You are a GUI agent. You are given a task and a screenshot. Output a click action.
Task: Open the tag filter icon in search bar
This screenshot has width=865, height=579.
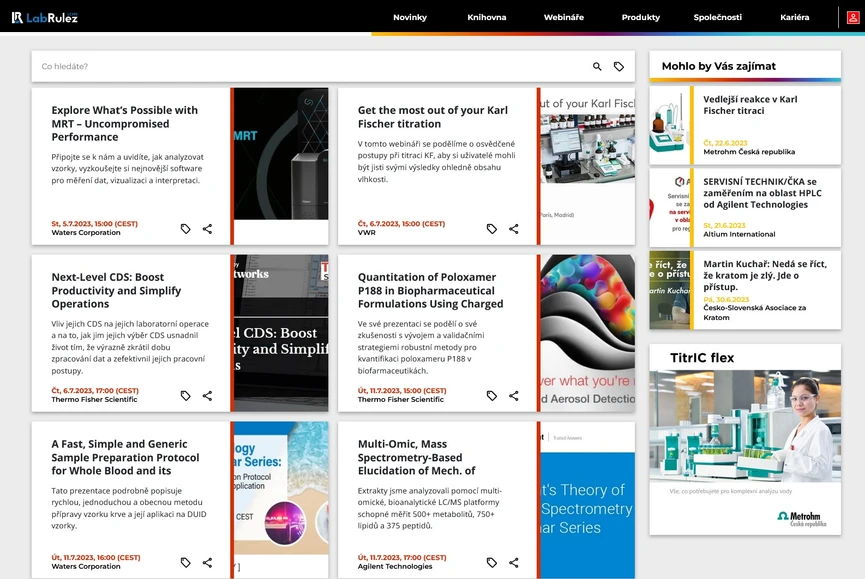(619, 66)
